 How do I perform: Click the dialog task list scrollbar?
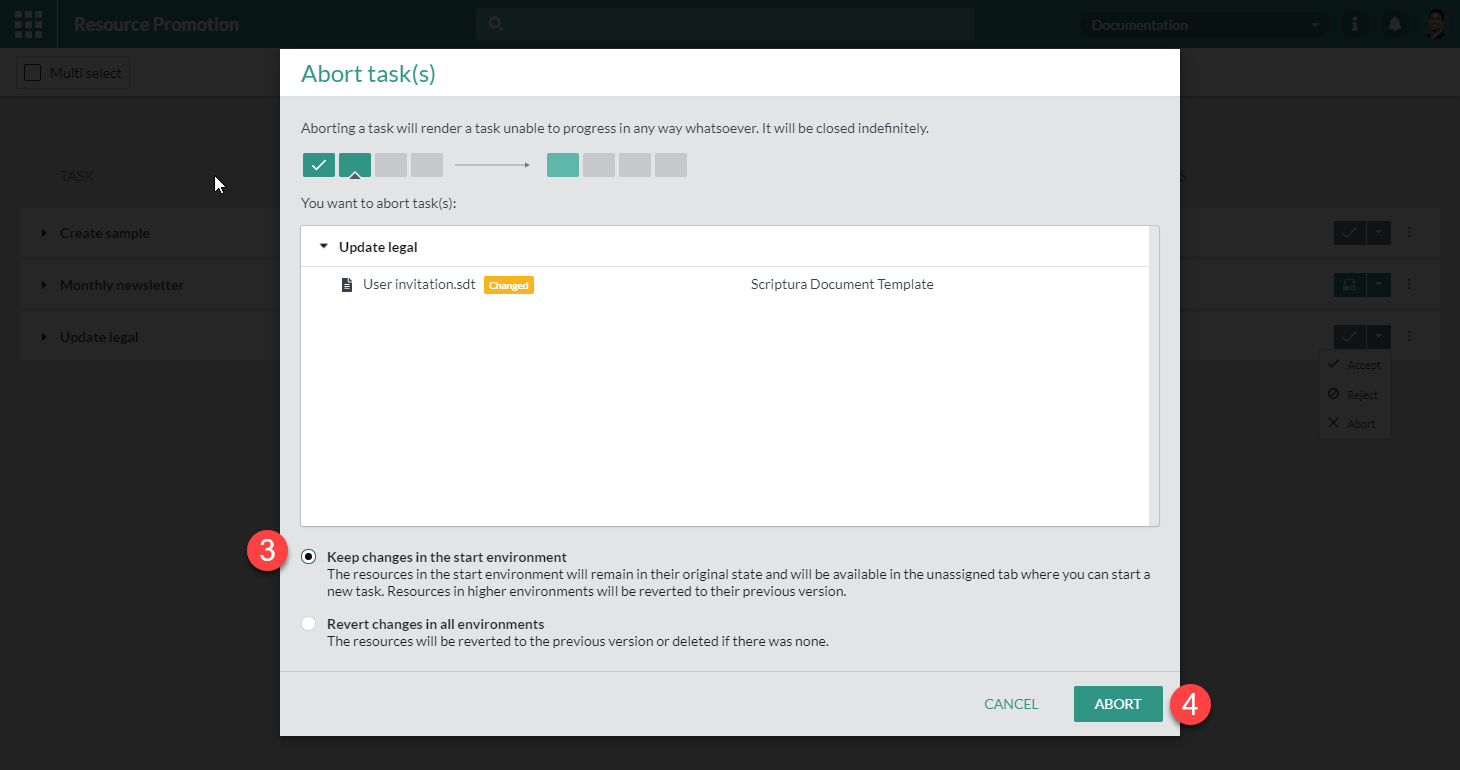point(1155,376)
